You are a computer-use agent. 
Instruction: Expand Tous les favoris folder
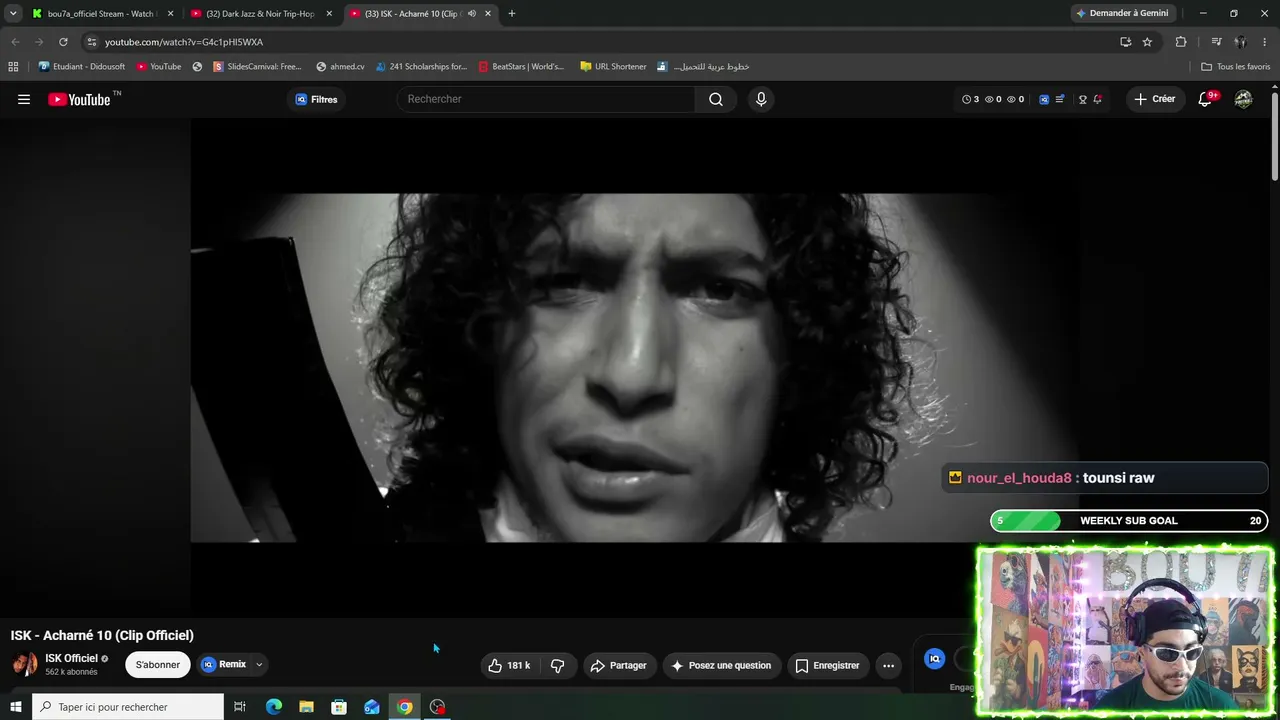pyautogui.click(x=1236, y=67)
